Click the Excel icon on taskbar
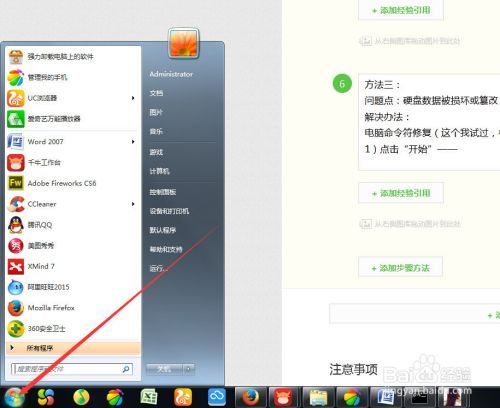Image resolution: width=500 pixels, height=408 pixels. 149,397
